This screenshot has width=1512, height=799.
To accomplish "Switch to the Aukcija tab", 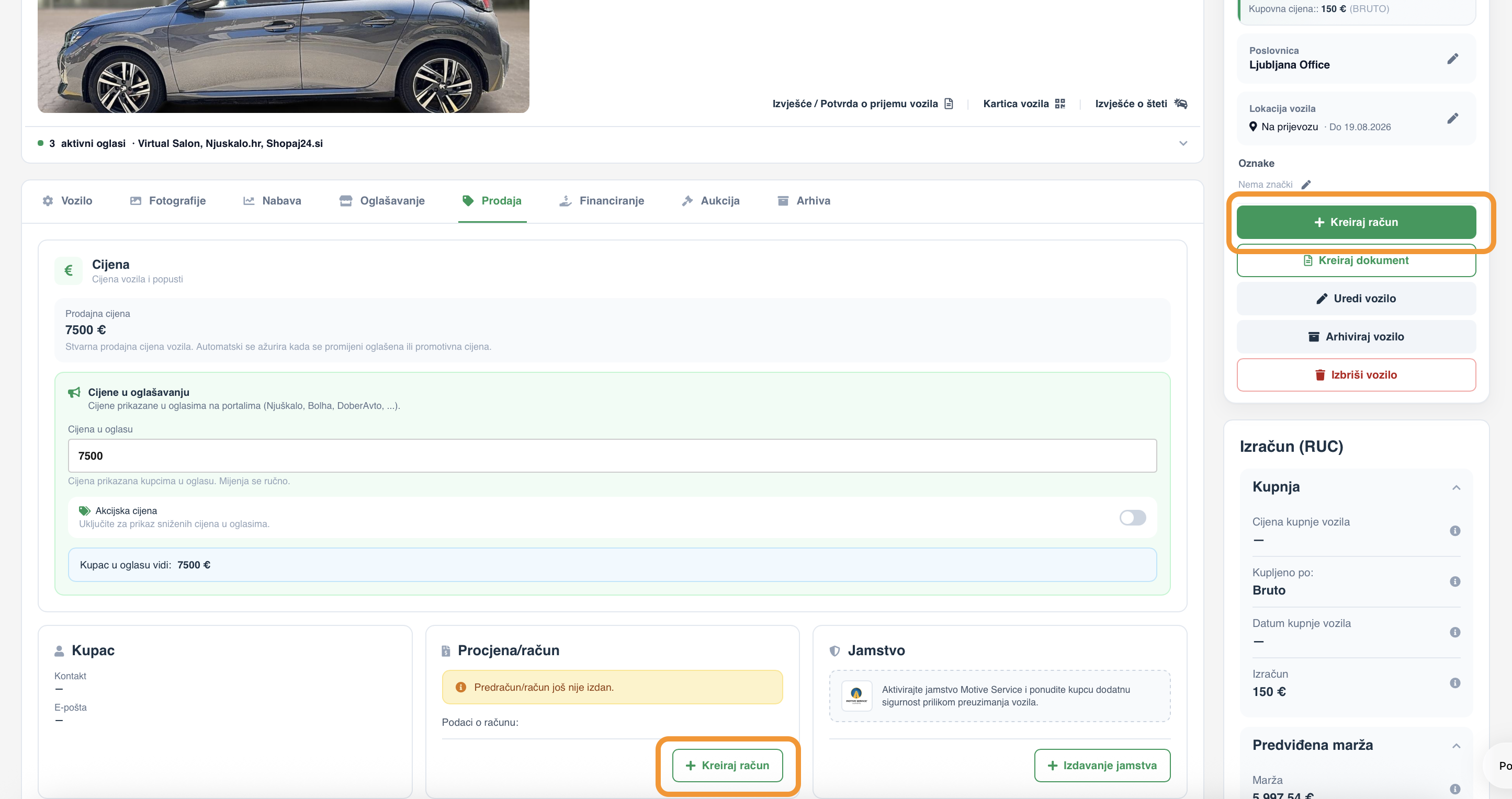I will point(711,201).
